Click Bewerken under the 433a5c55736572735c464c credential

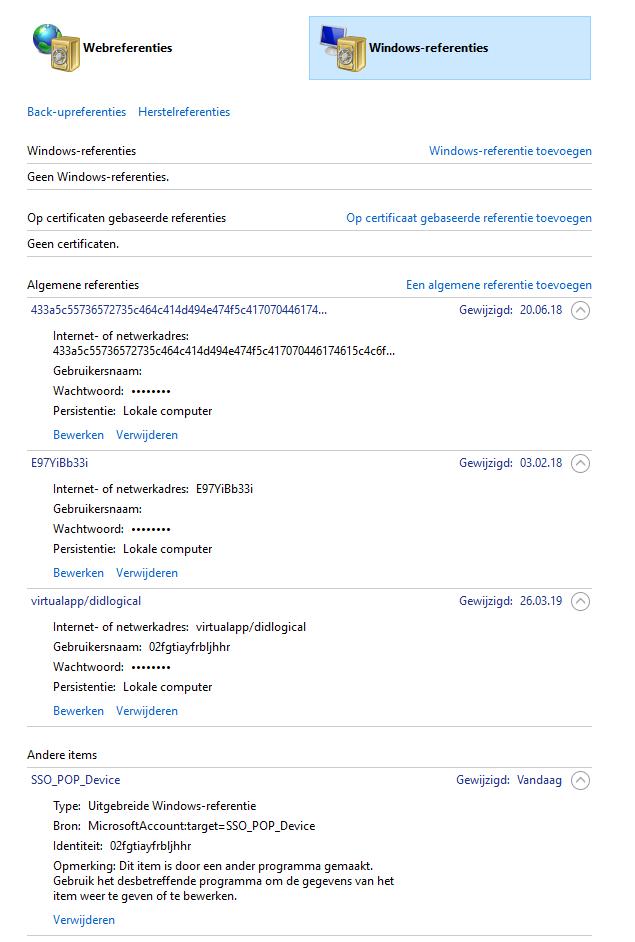tap(78, 435)
